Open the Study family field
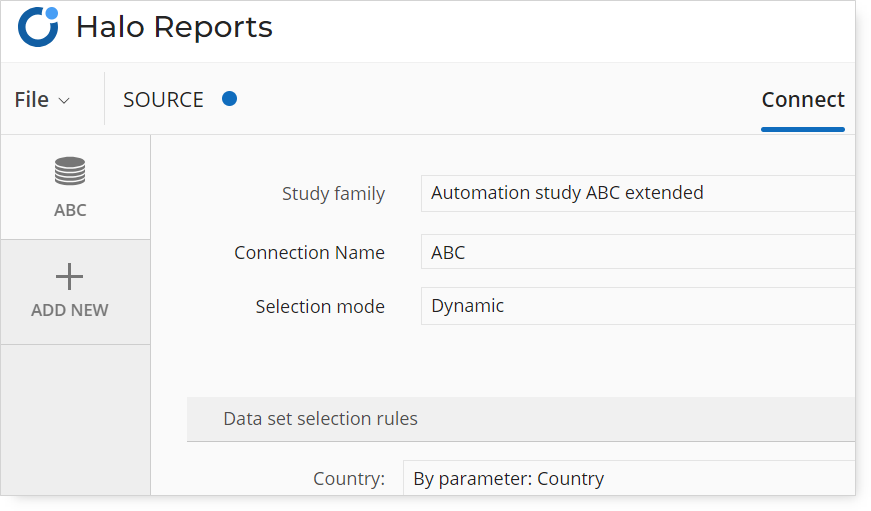 (638, 193)
